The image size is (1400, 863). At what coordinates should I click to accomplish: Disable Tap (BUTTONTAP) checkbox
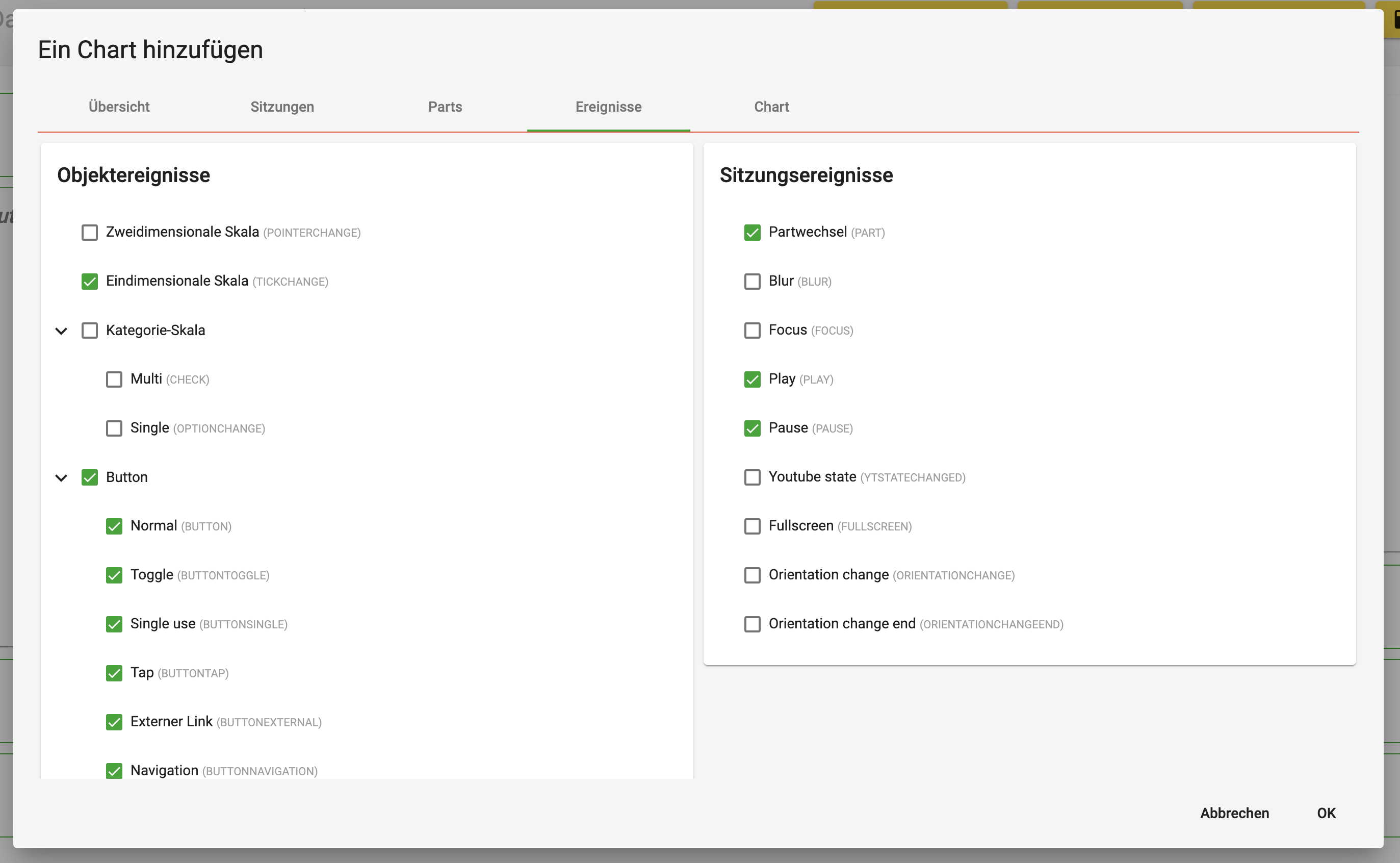114,673
